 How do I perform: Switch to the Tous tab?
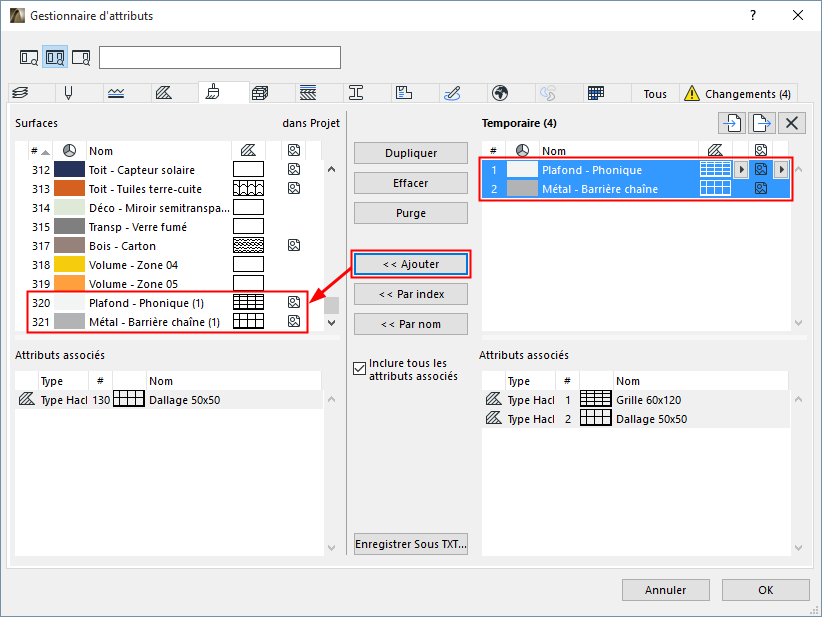click(x=655, y=94)
